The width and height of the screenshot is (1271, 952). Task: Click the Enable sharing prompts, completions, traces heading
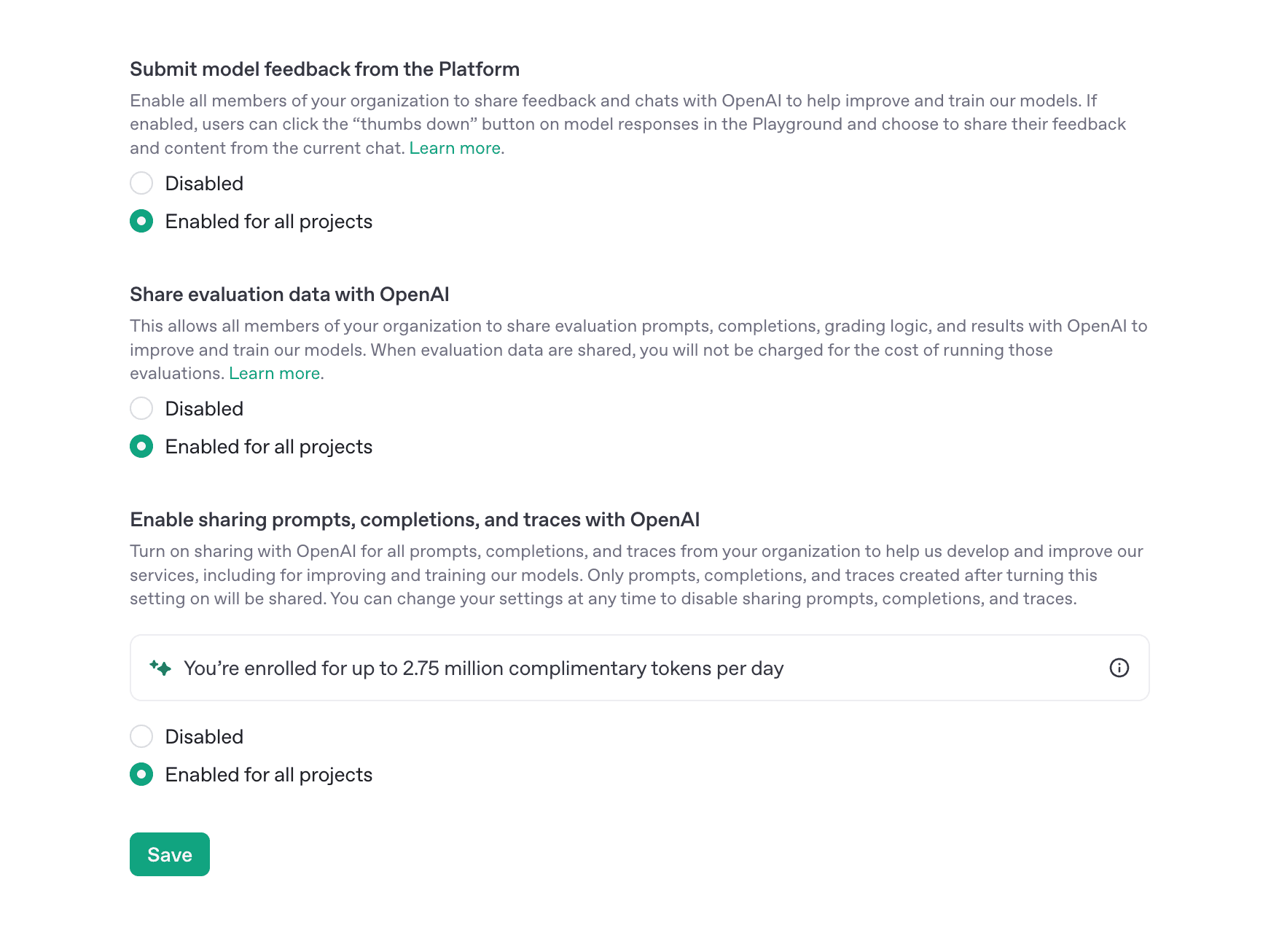(x=415, y=520)
